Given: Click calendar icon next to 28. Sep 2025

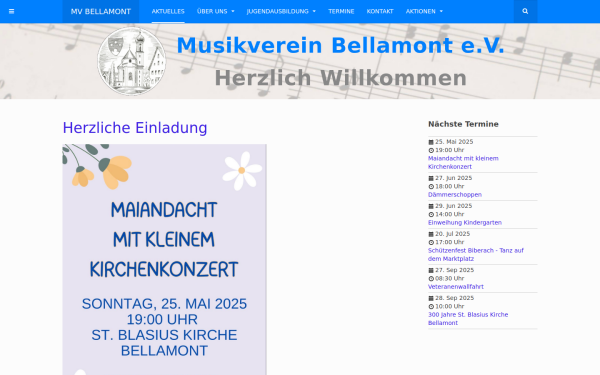Looking at the screenshot, I should pos(431,298).
